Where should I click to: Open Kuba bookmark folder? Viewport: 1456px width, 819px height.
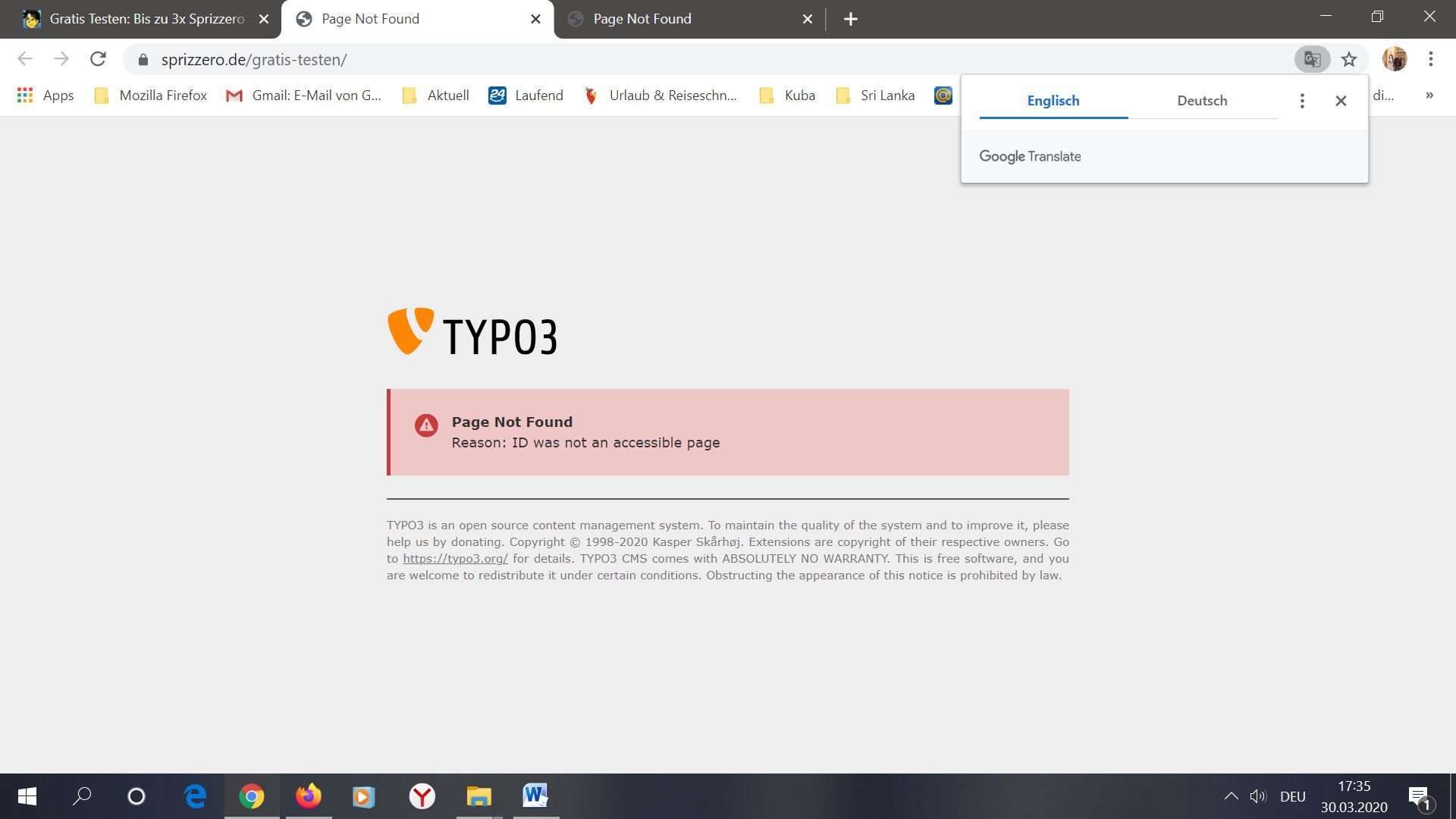tap(788, 96)
